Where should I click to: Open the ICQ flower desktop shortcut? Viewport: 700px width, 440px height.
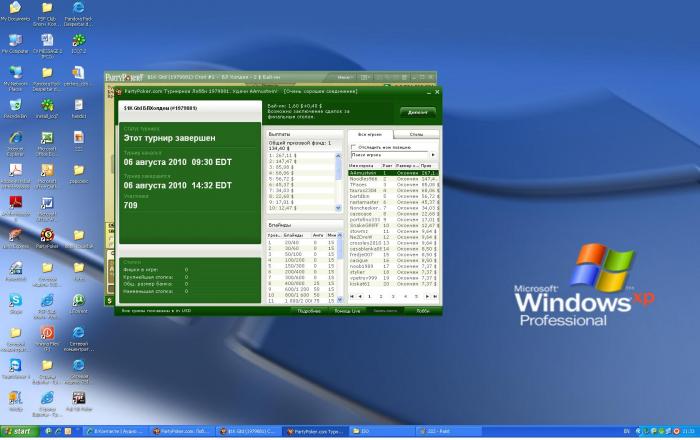79,41
